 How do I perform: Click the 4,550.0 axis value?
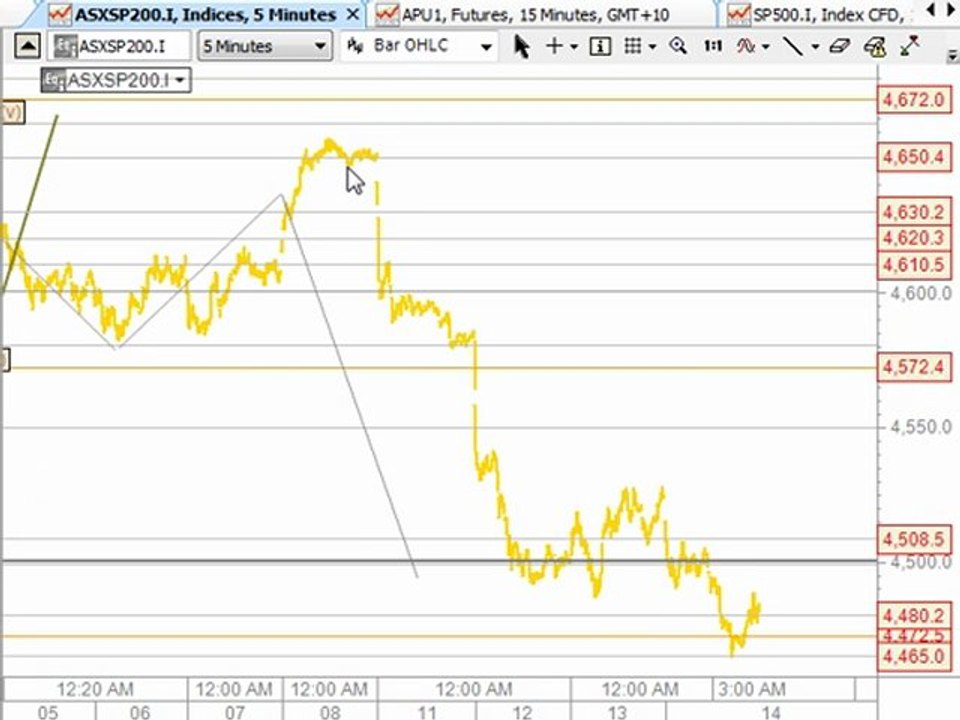pos(921,427)
